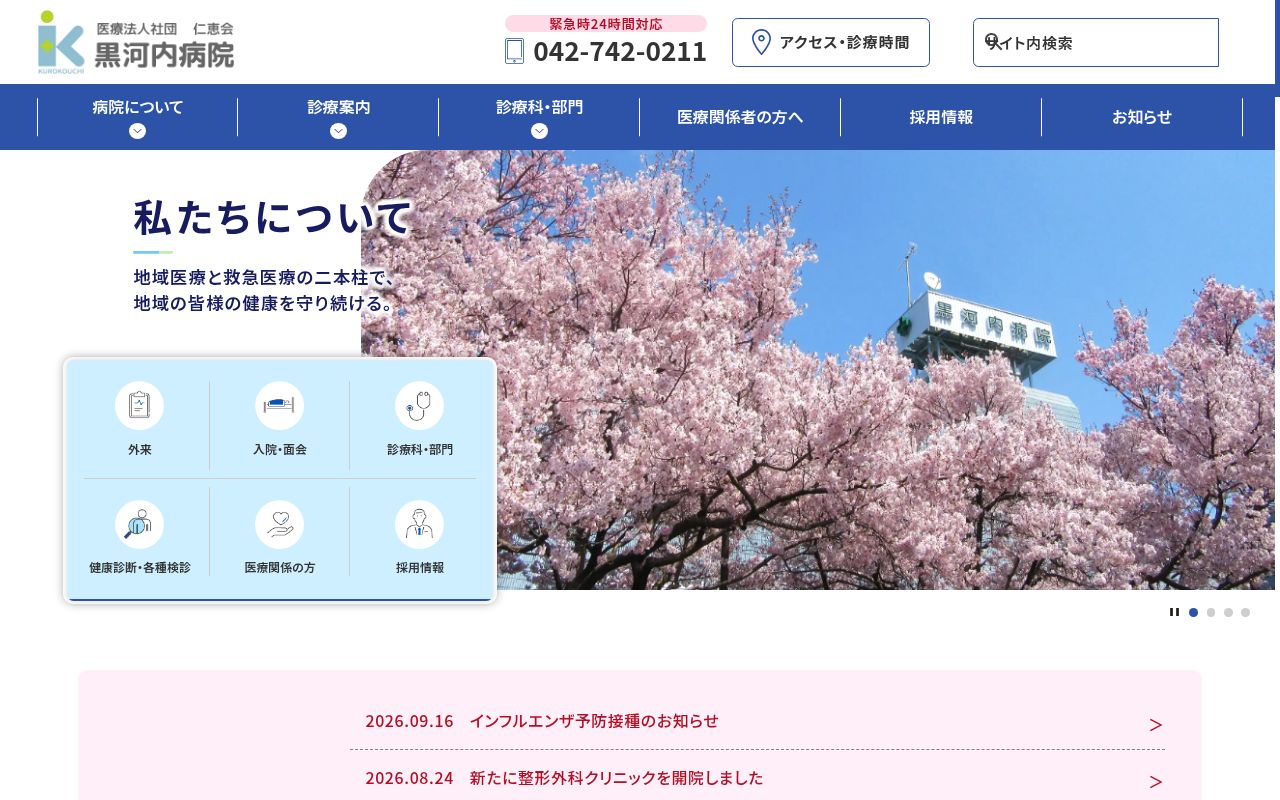Click the phone icon beside 042-742-0211
The height and width of the screenshot is (800, 1280).
click(514, 51)
